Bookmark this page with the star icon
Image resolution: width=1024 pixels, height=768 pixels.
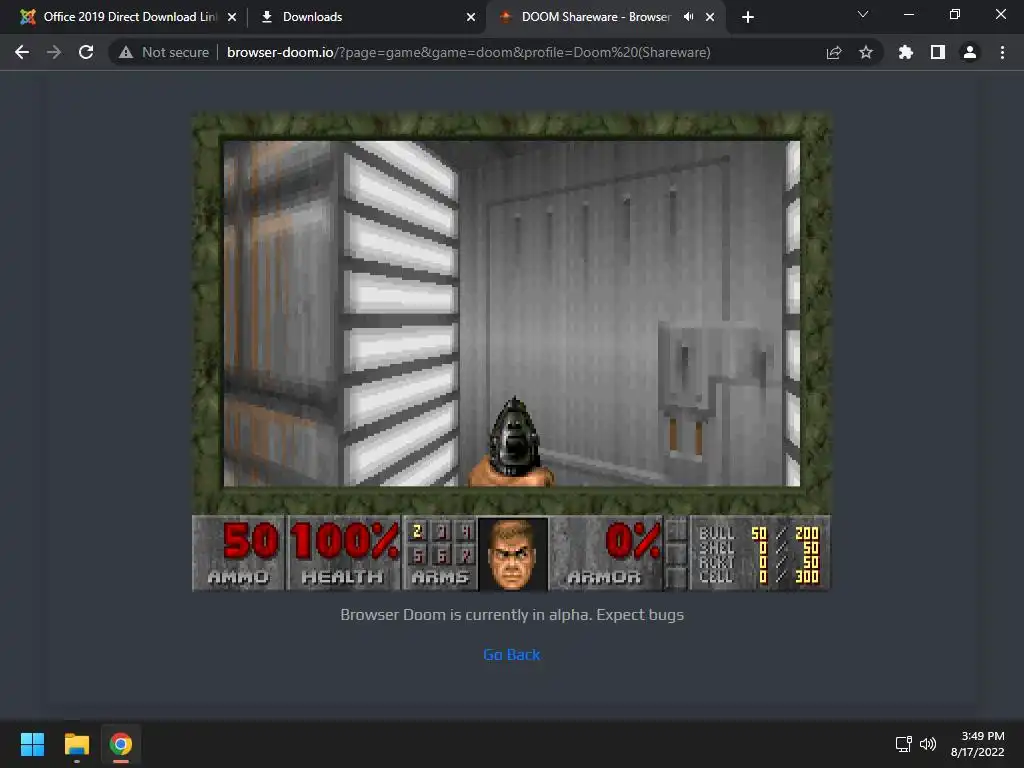[865, 52]
